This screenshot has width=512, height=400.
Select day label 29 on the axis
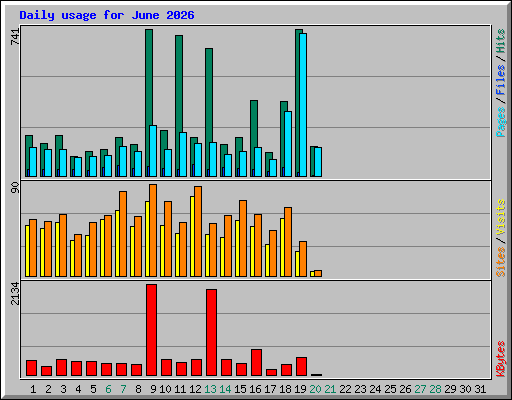(450, 389)
